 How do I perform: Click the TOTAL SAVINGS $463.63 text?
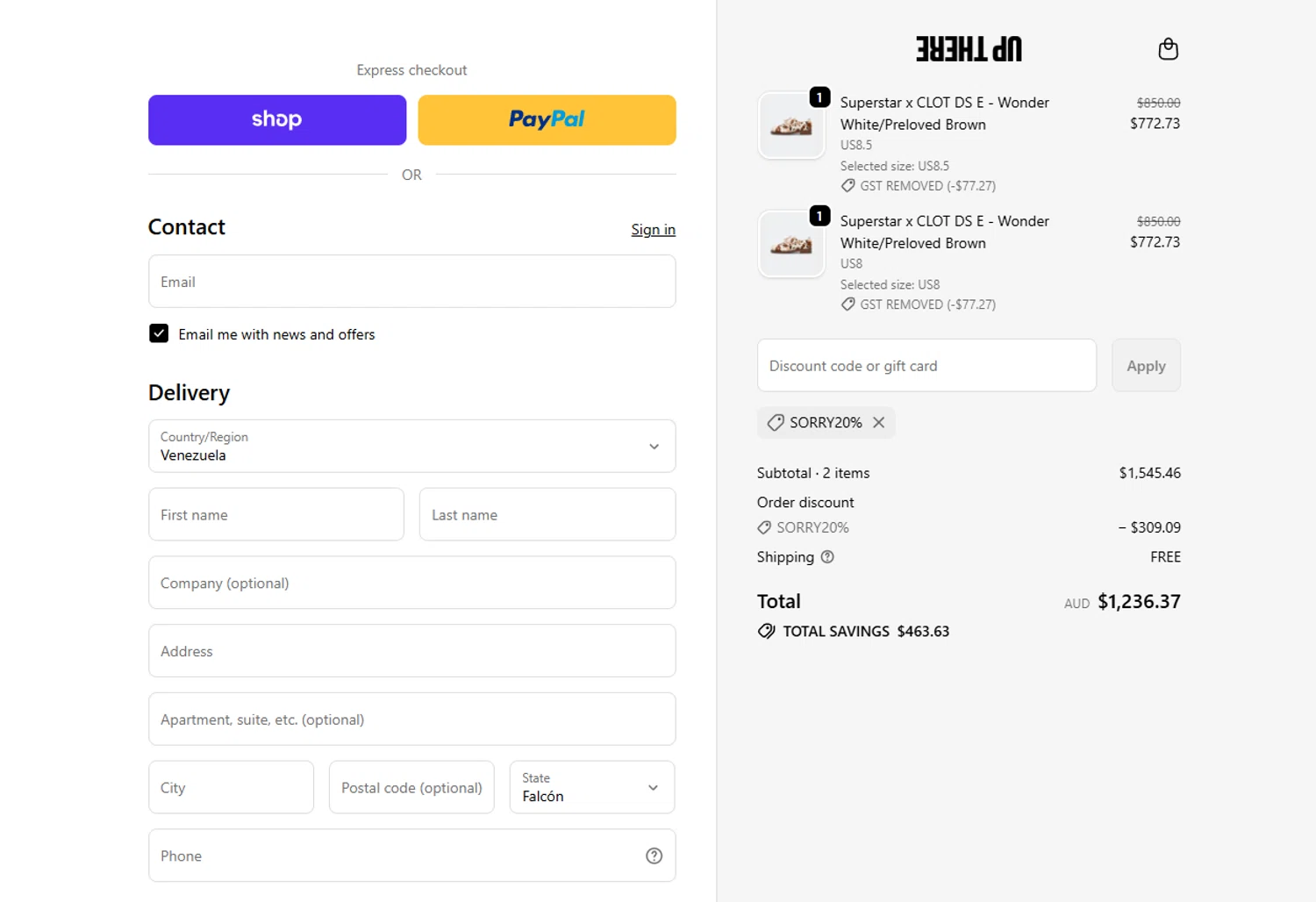[x=866, y=632]
